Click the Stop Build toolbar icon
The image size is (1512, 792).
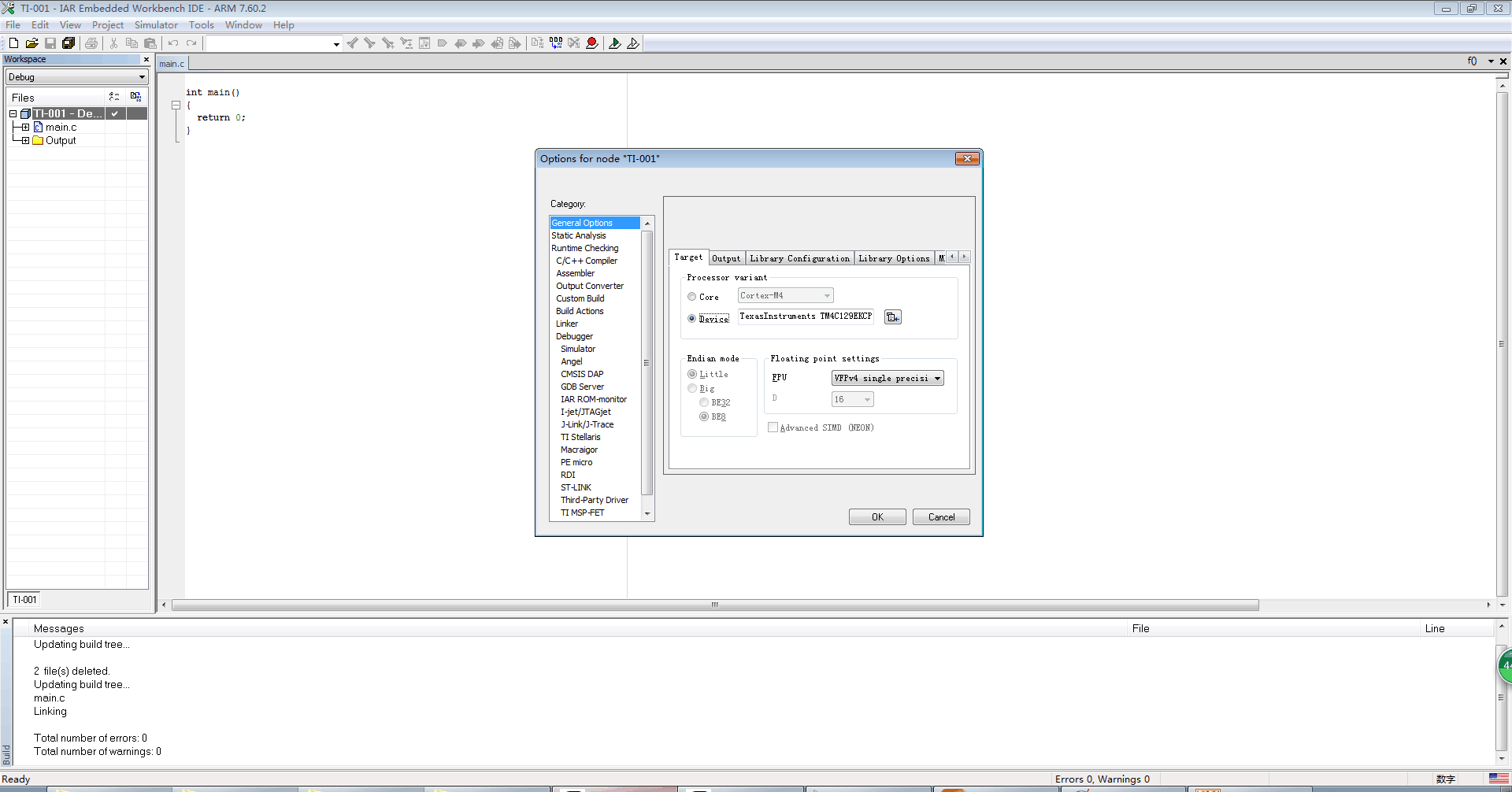pos(574,43)
